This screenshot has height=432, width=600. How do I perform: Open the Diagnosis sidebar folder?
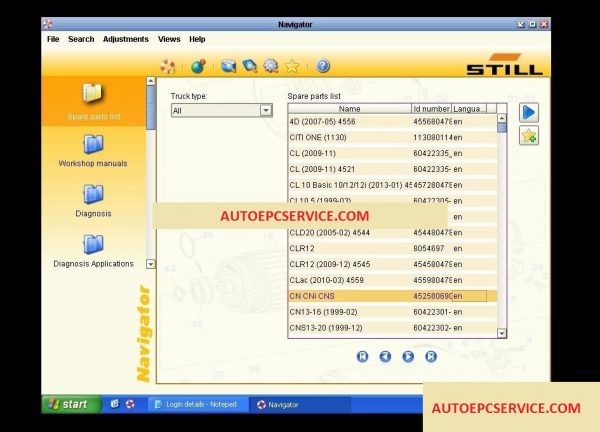point(93,194)
